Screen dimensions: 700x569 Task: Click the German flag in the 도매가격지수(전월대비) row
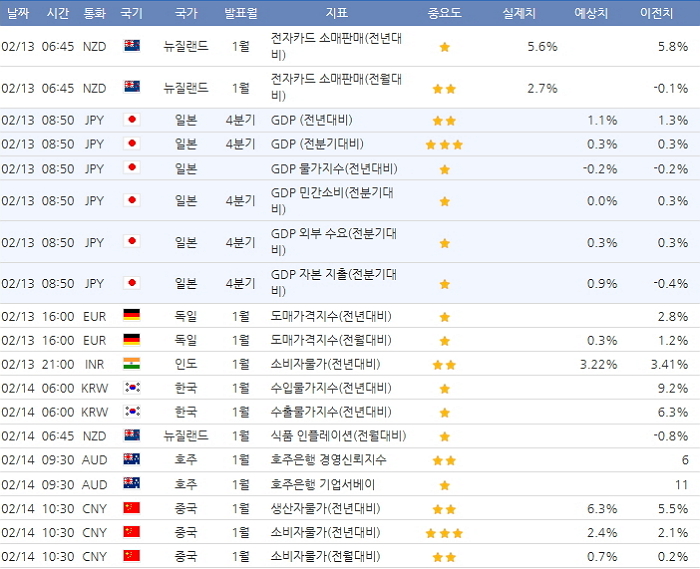pyautogui.click(x=132, y=340)
